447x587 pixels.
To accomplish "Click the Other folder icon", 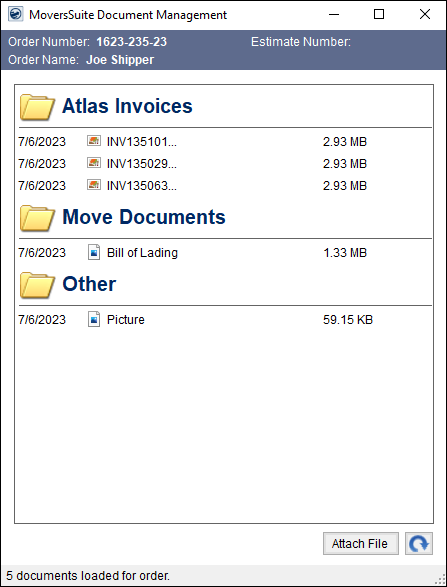I will coord(37,285).
